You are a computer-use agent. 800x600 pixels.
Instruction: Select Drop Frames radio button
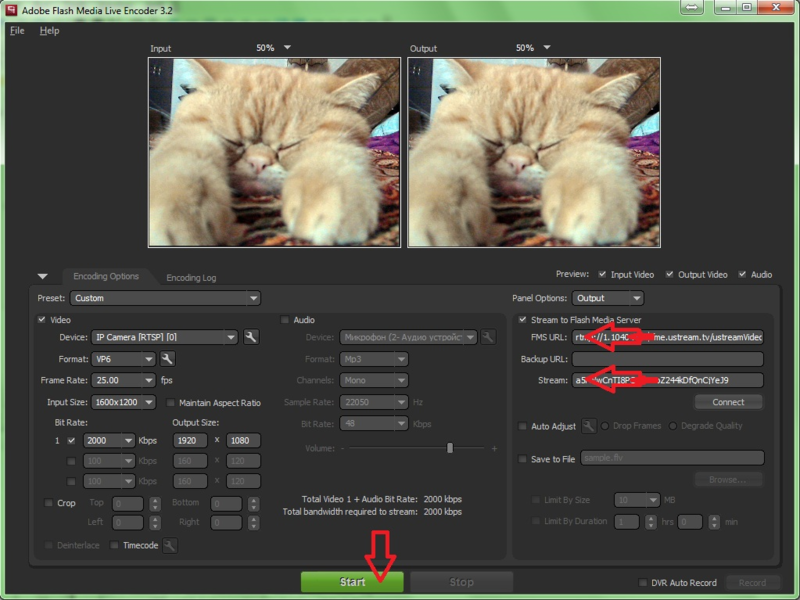(x=605, y=426)
